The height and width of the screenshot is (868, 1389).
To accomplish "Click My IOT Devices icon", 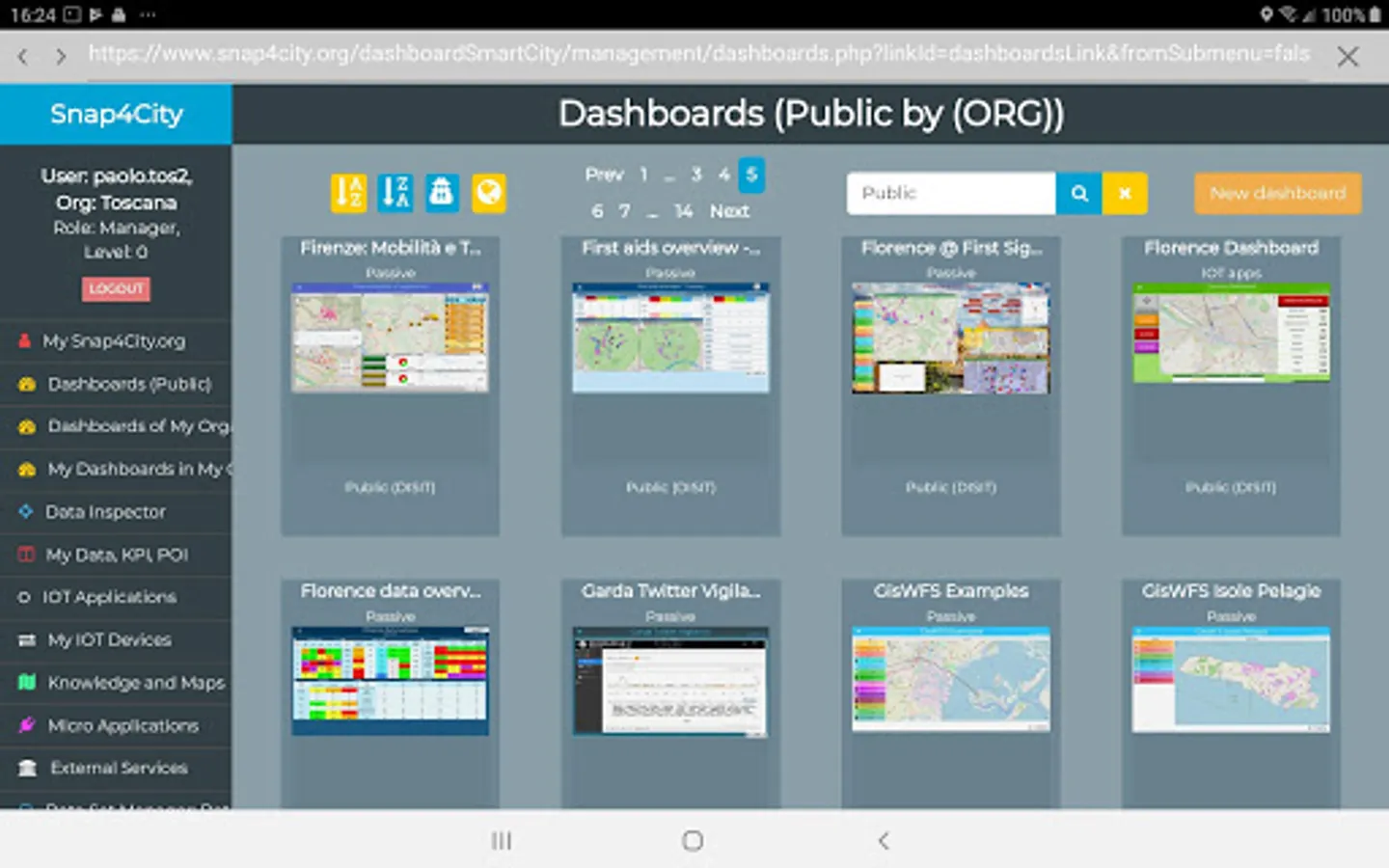I will pyautogui.click(x=27, y=640).
